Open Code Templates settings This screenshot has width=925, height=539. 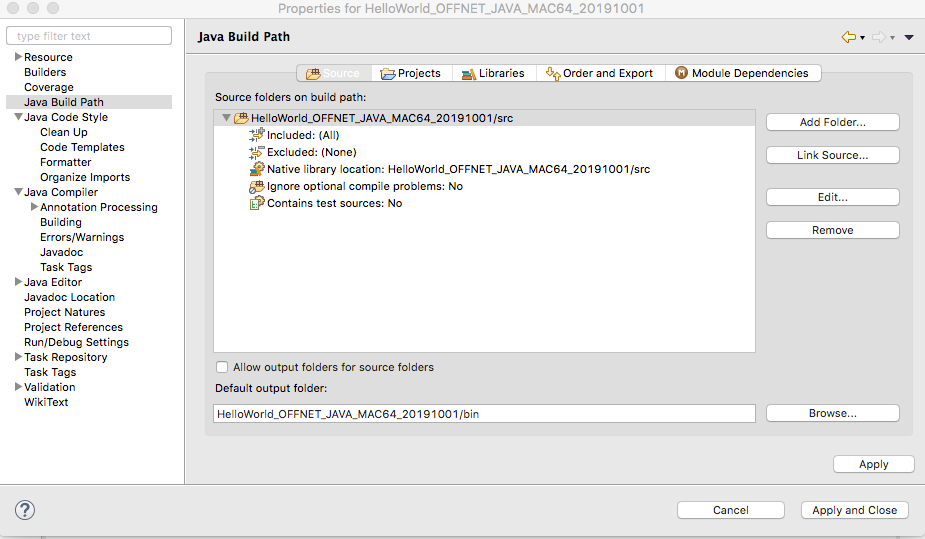point(83,147)
